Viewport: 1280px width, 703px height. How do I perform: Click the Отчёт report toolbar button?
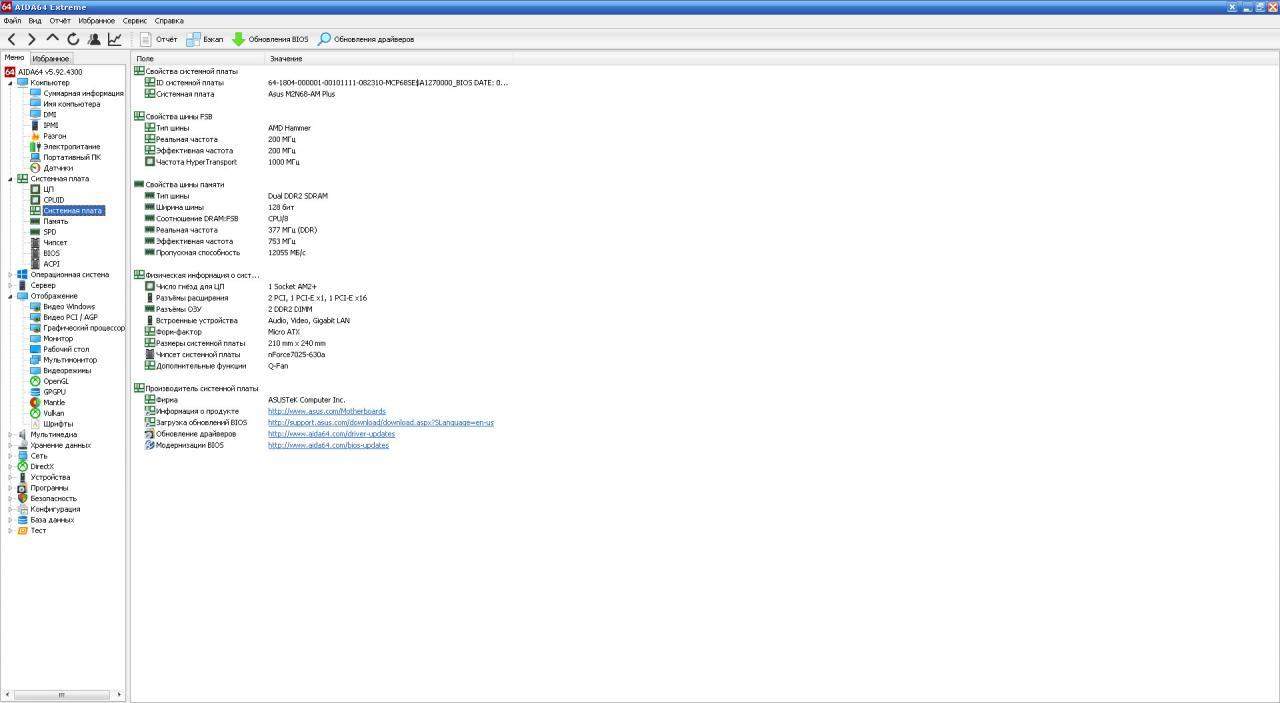158,39
